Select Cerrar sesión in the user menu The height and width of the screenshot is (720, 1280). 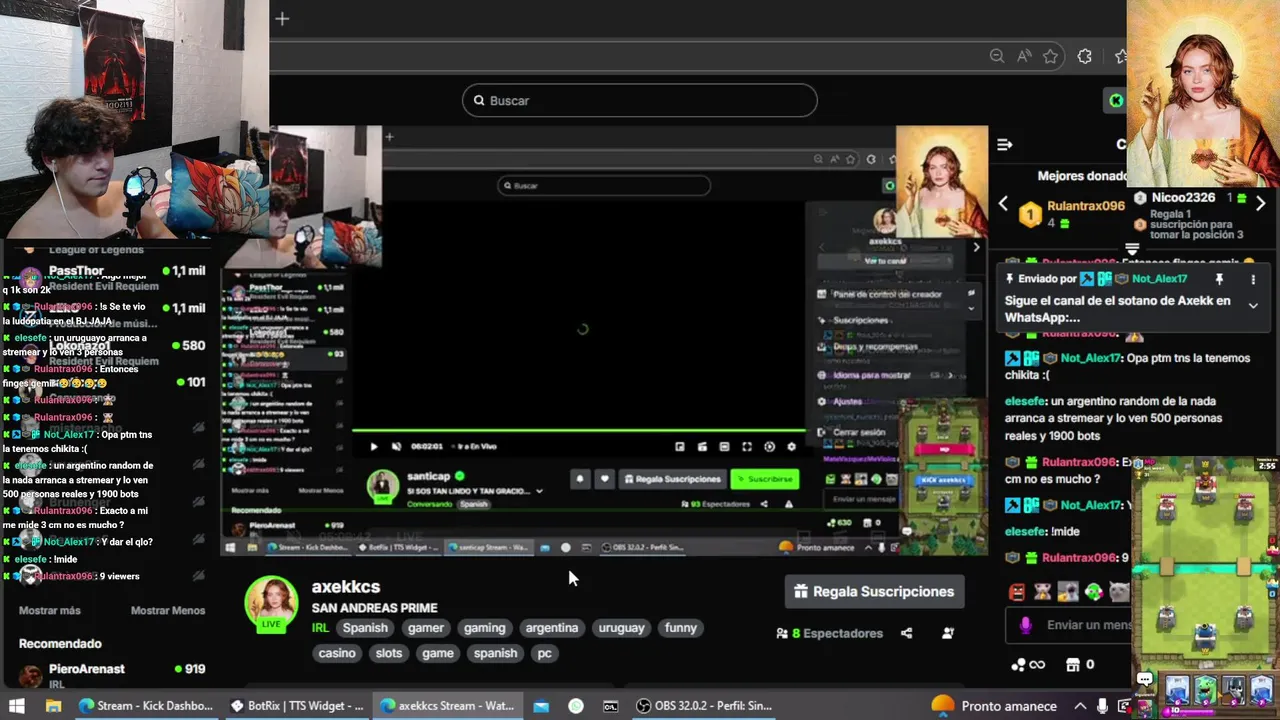(x=859, y=432)
